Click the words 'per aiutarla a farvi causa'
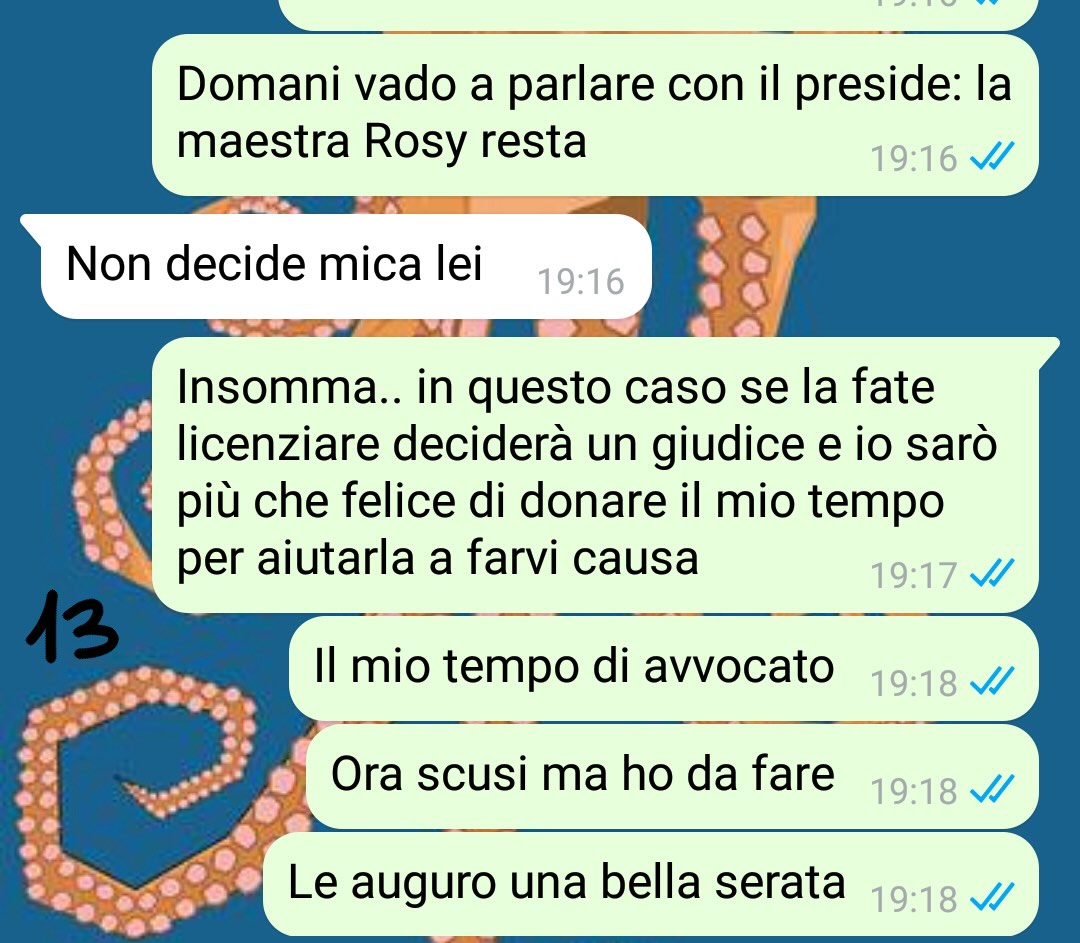The image size is (1080, 943). [438, 557]
